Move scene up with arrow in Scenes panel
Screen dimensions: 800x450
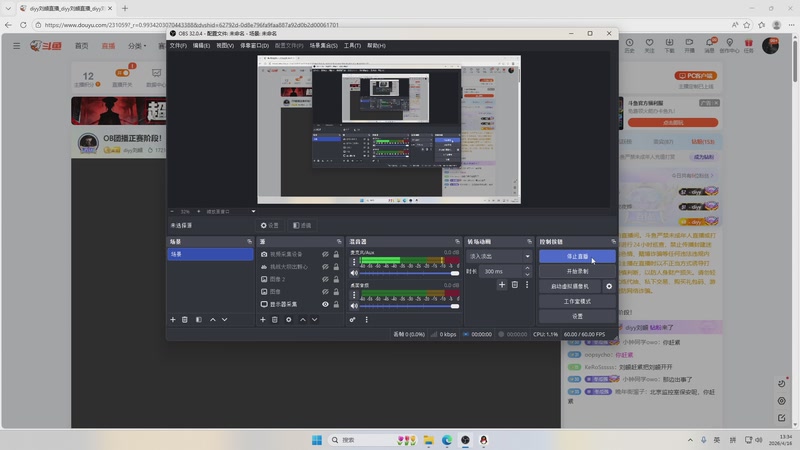click(213, 319)
